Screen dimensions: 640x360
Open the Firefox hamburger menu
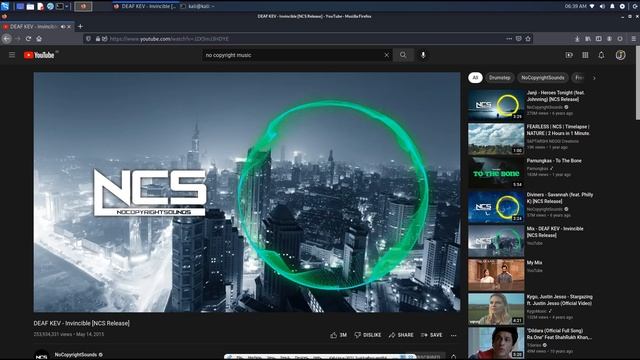click(633, 39)
